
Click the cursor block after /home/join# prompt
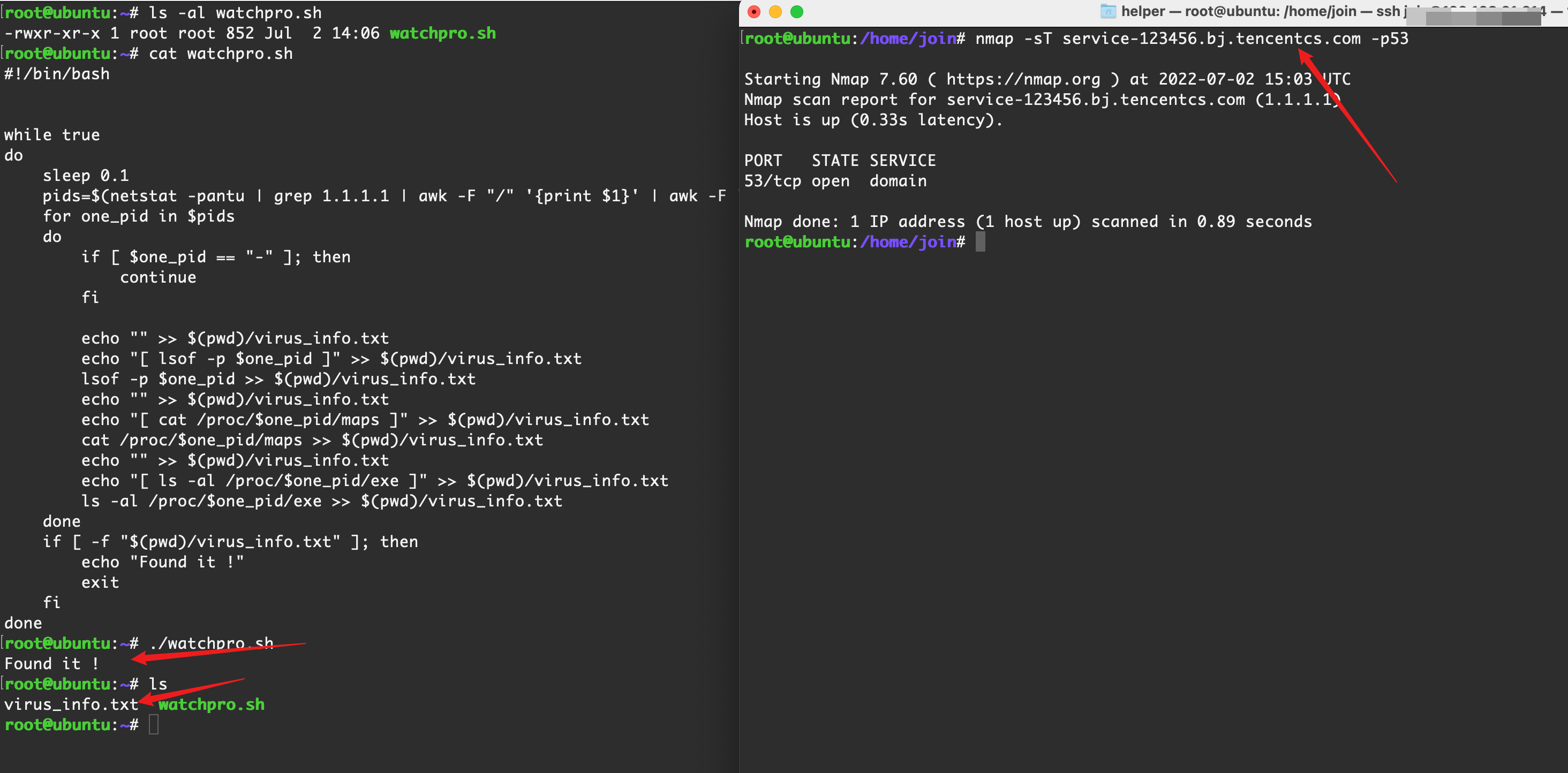click(x=980, y=241)
